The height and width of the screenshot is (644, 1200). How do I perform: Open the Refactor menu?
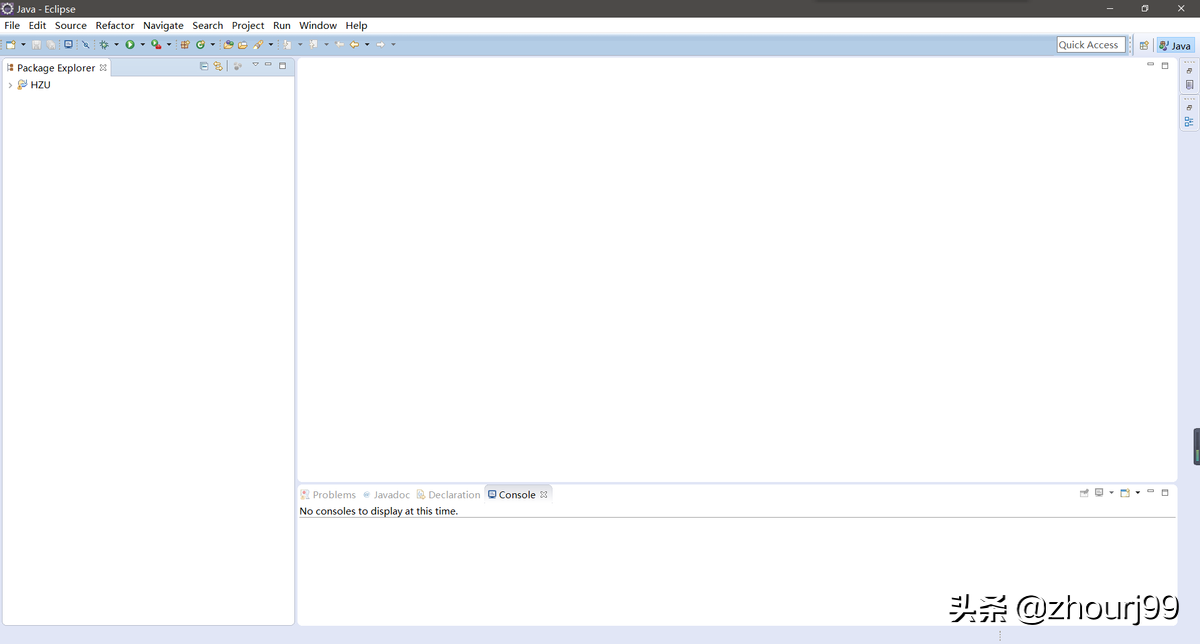[x=115, y=25]
